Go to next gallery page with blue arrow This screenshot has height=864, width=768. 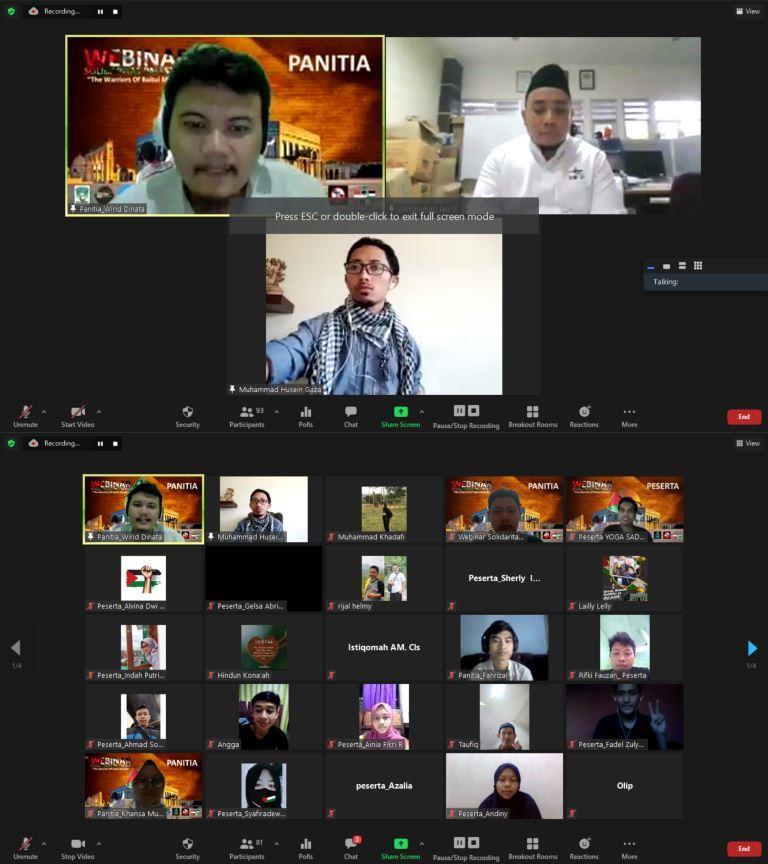click(752, 648)
